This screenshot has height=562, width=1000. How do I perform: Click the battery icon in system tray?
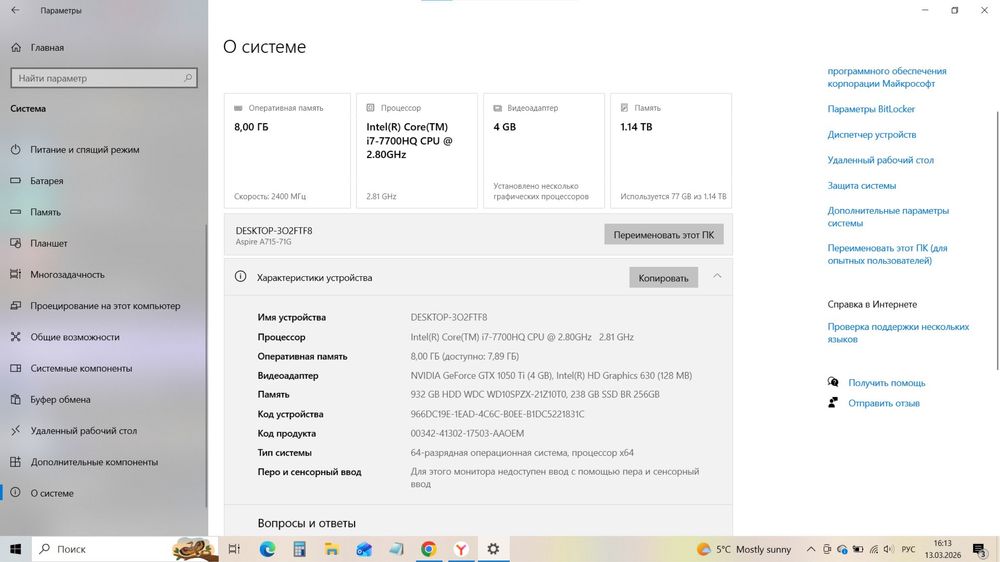(x=858, y=549)
